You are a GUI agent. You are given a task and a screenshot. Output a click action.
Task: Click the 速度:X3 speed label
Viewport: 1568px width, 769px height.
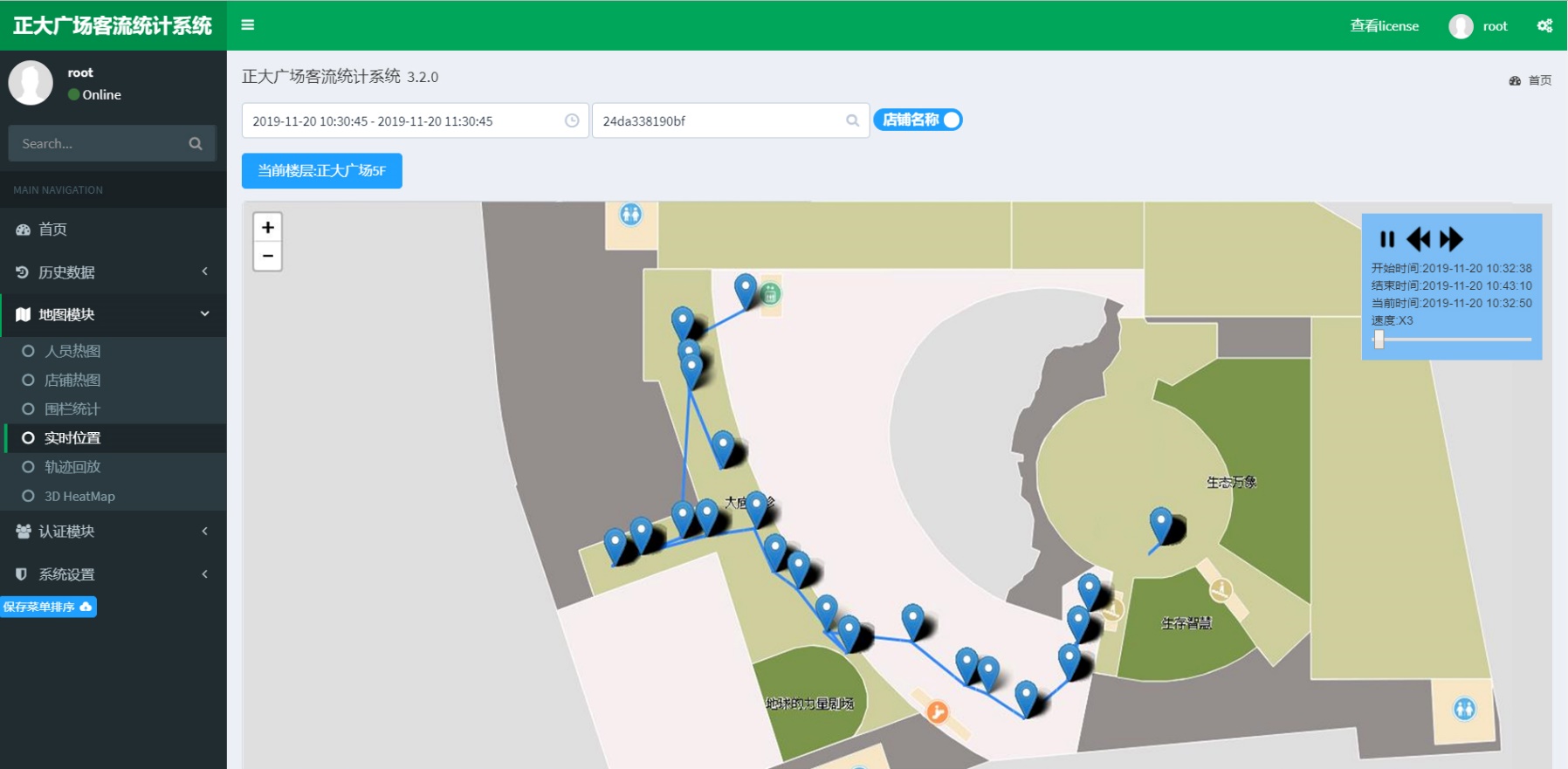[1392, 321]
